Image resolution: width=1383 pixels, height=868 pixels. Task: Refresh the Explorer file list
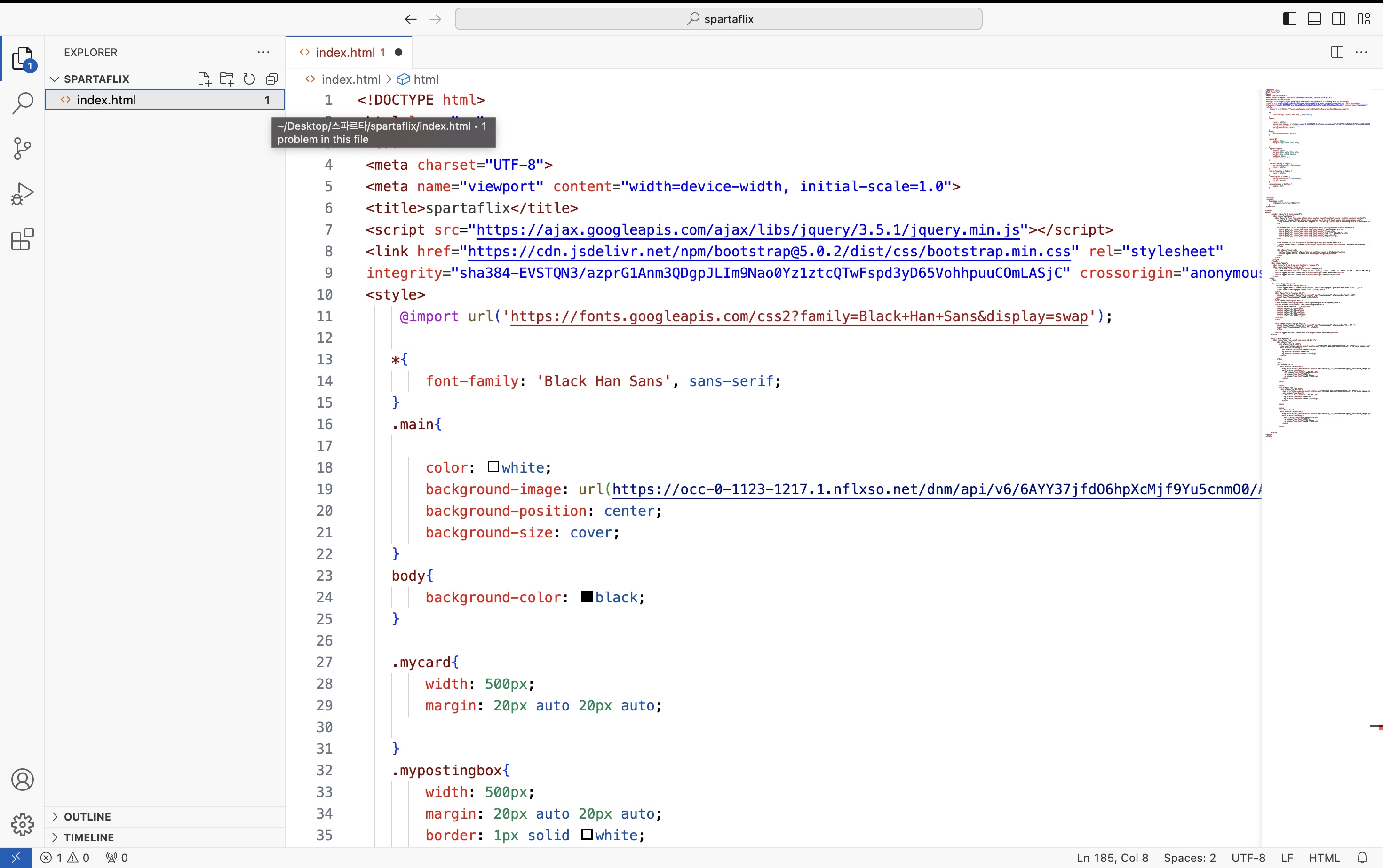pos(249,79)
